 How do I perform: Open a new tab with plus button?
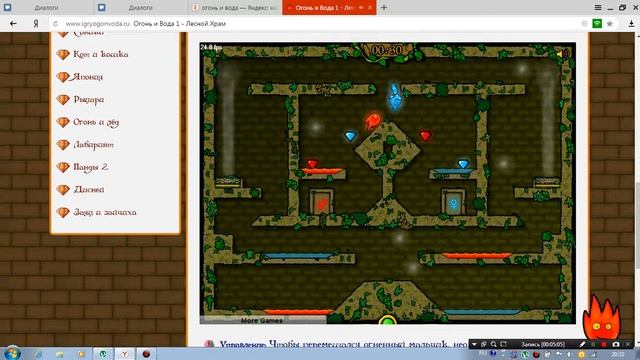[x=384, y=7]
